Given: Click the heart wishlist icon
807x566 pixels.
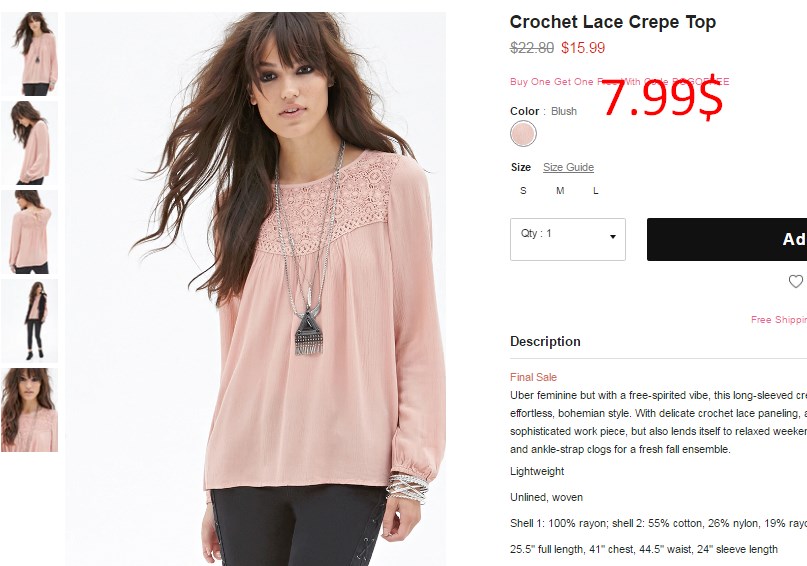Looking at the screenshot, I should click(796, 281).
